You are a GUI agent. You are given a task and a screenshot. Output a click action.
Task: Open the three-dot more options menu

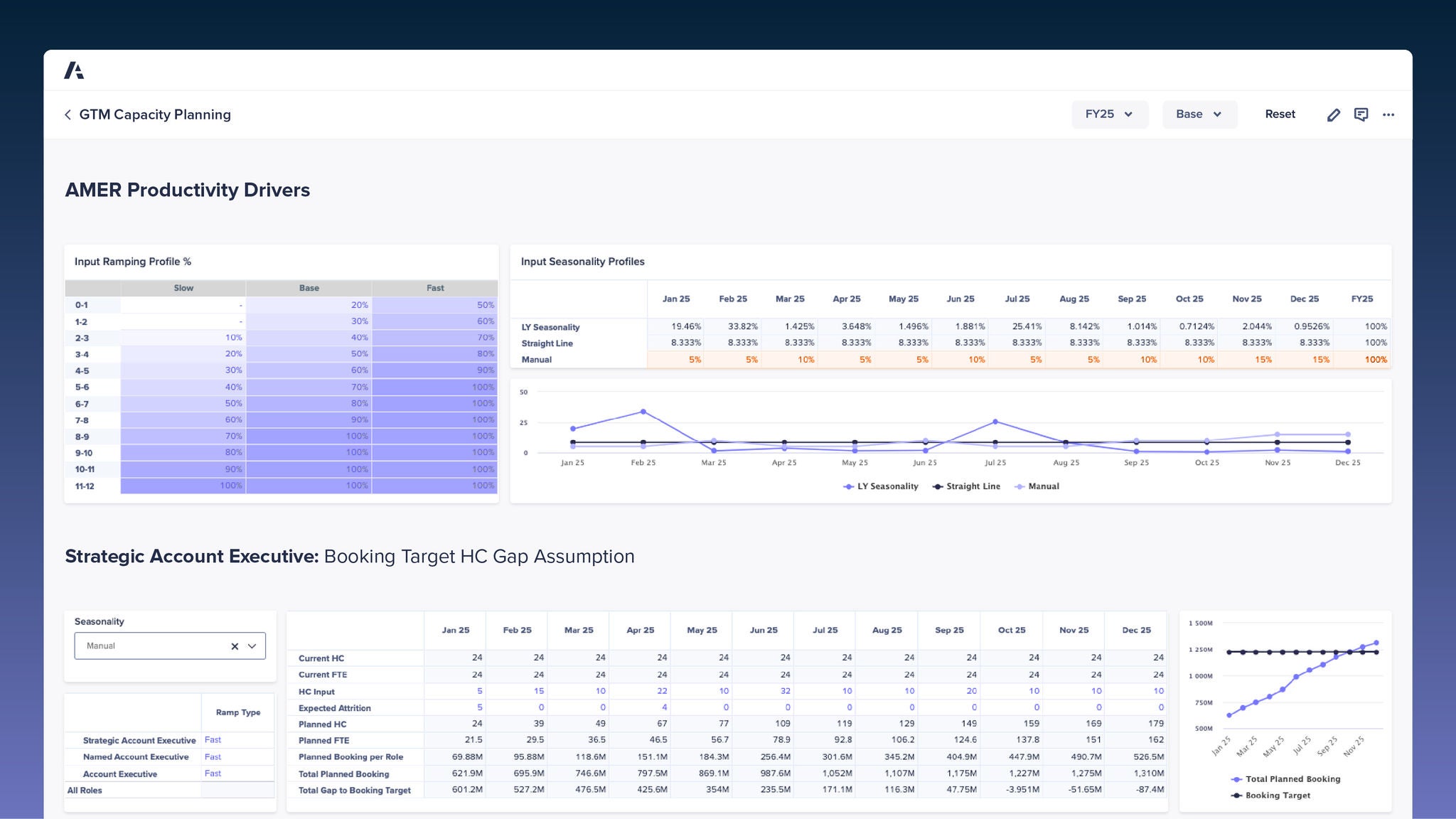(1388, 114)
